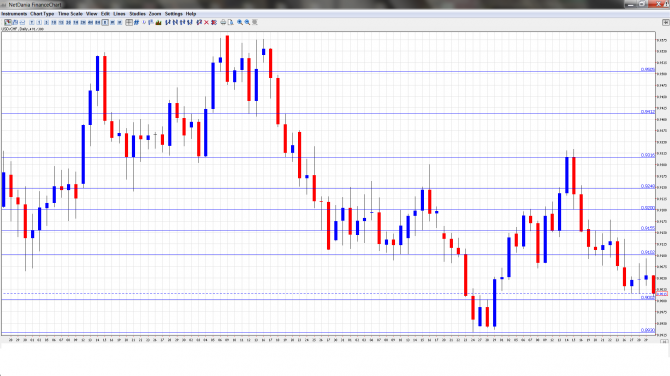The width and height of the screenshot is (670, 376).
Task: Select the monthly 'M' time scale button
Action: pyautogui.click(x=120, y=22)
